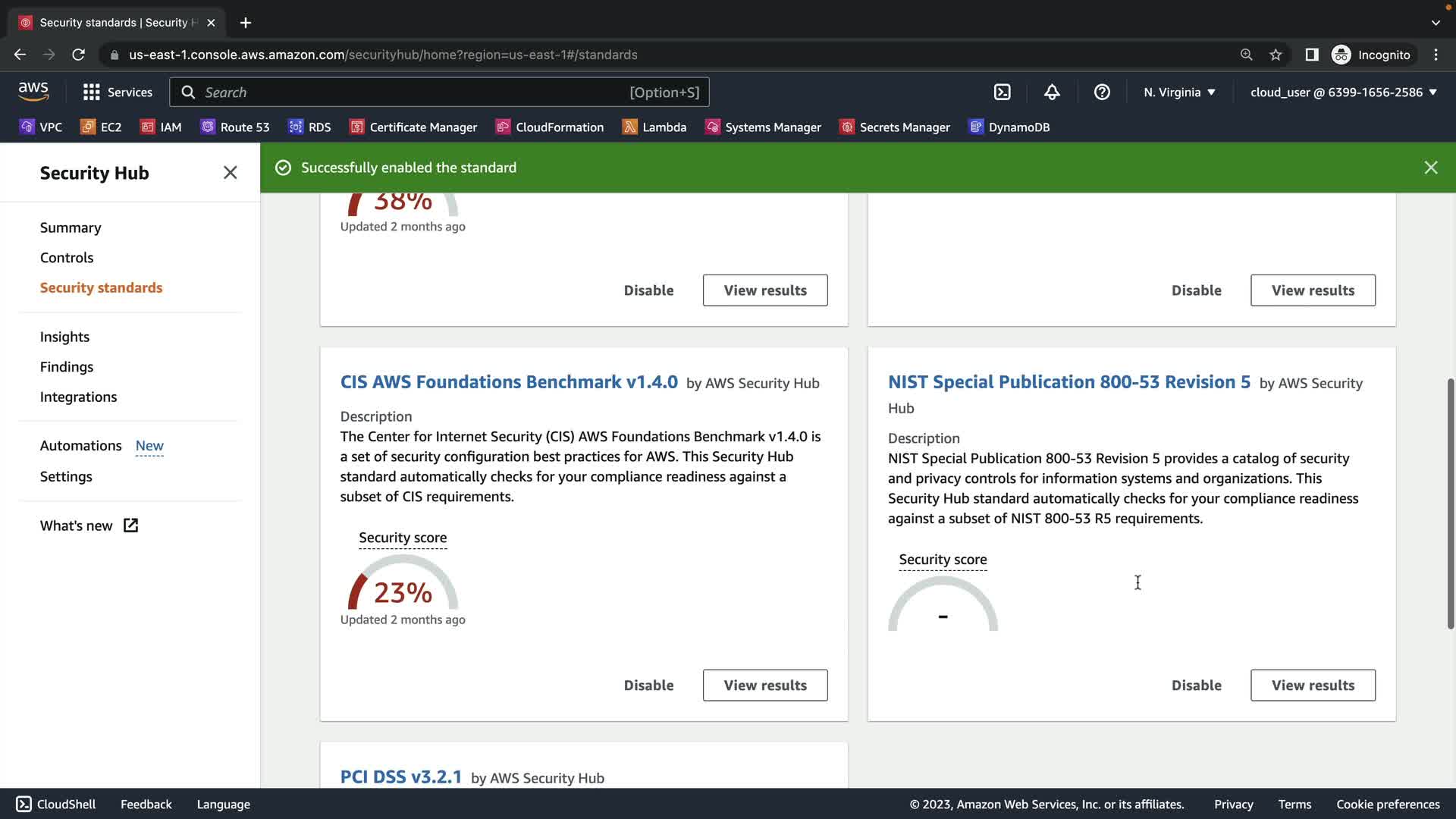Viewport: 1456px width, 819px height.
Task: Expand the N. Virginia region dropdown
Action: (1179, 92)
